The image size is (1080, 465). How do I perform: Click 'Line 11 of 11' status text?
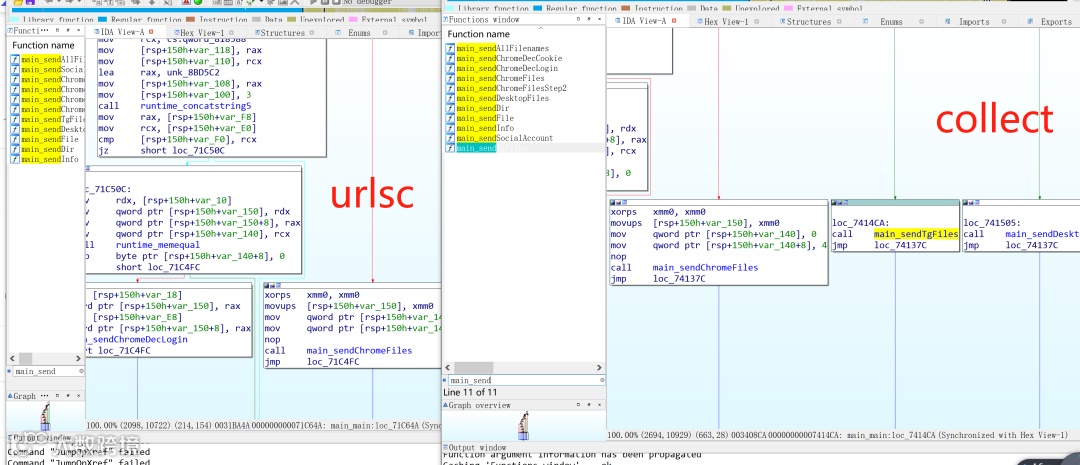click(471, 392)
